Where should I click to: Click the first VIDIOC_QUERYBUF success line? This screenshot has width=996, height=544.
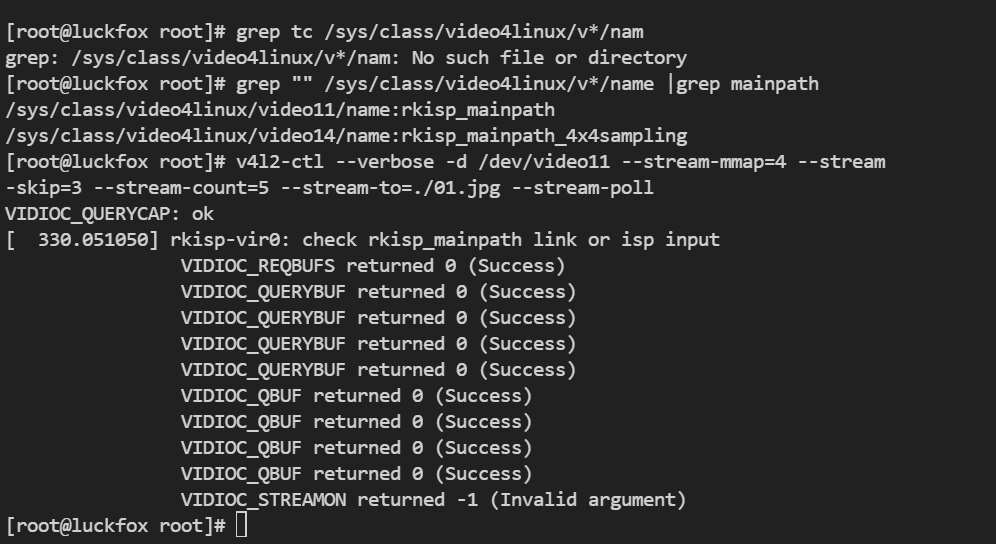(x=378, y=292)
